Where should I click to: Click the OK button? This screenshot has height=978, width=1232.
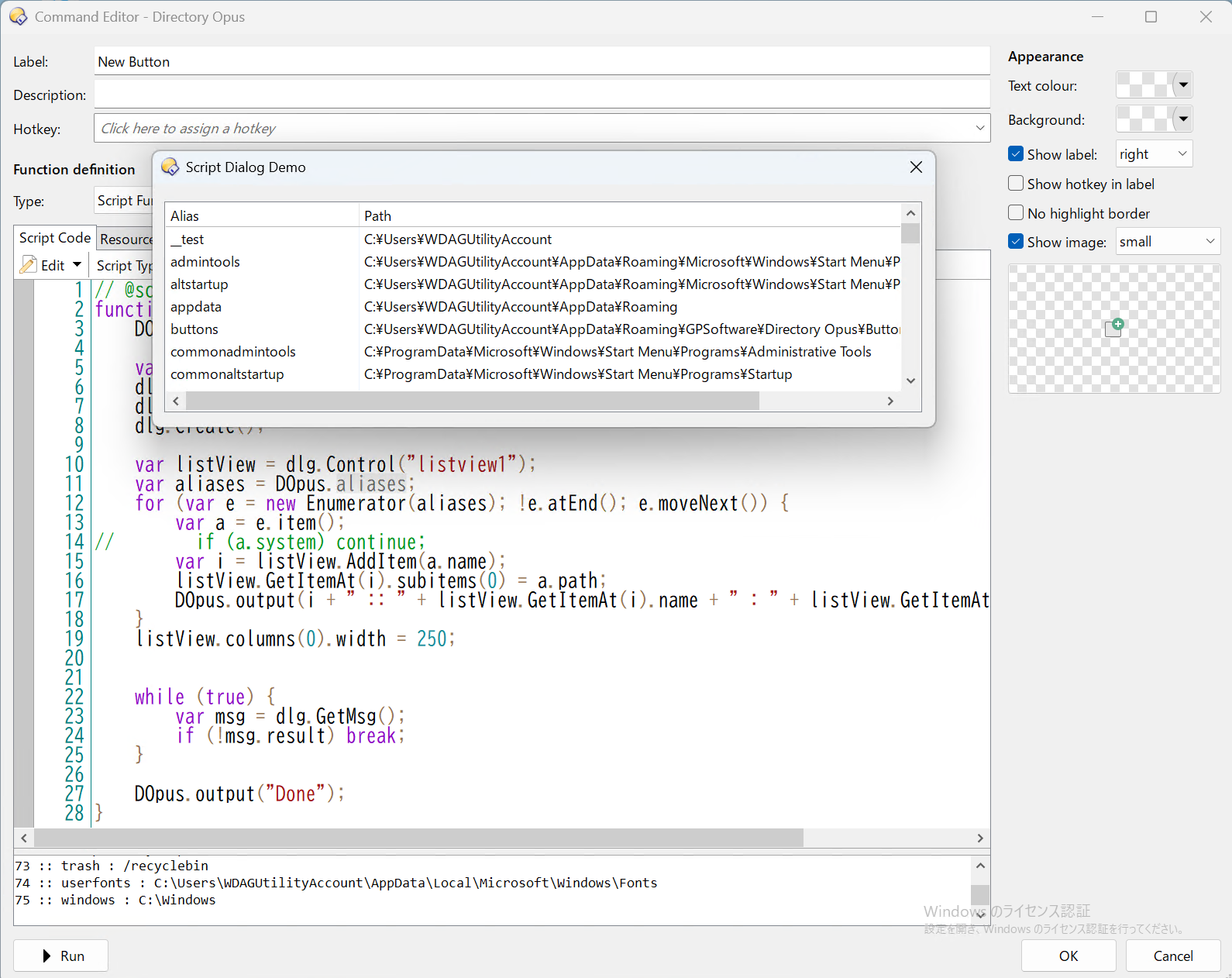click(x=1069, y=956)
